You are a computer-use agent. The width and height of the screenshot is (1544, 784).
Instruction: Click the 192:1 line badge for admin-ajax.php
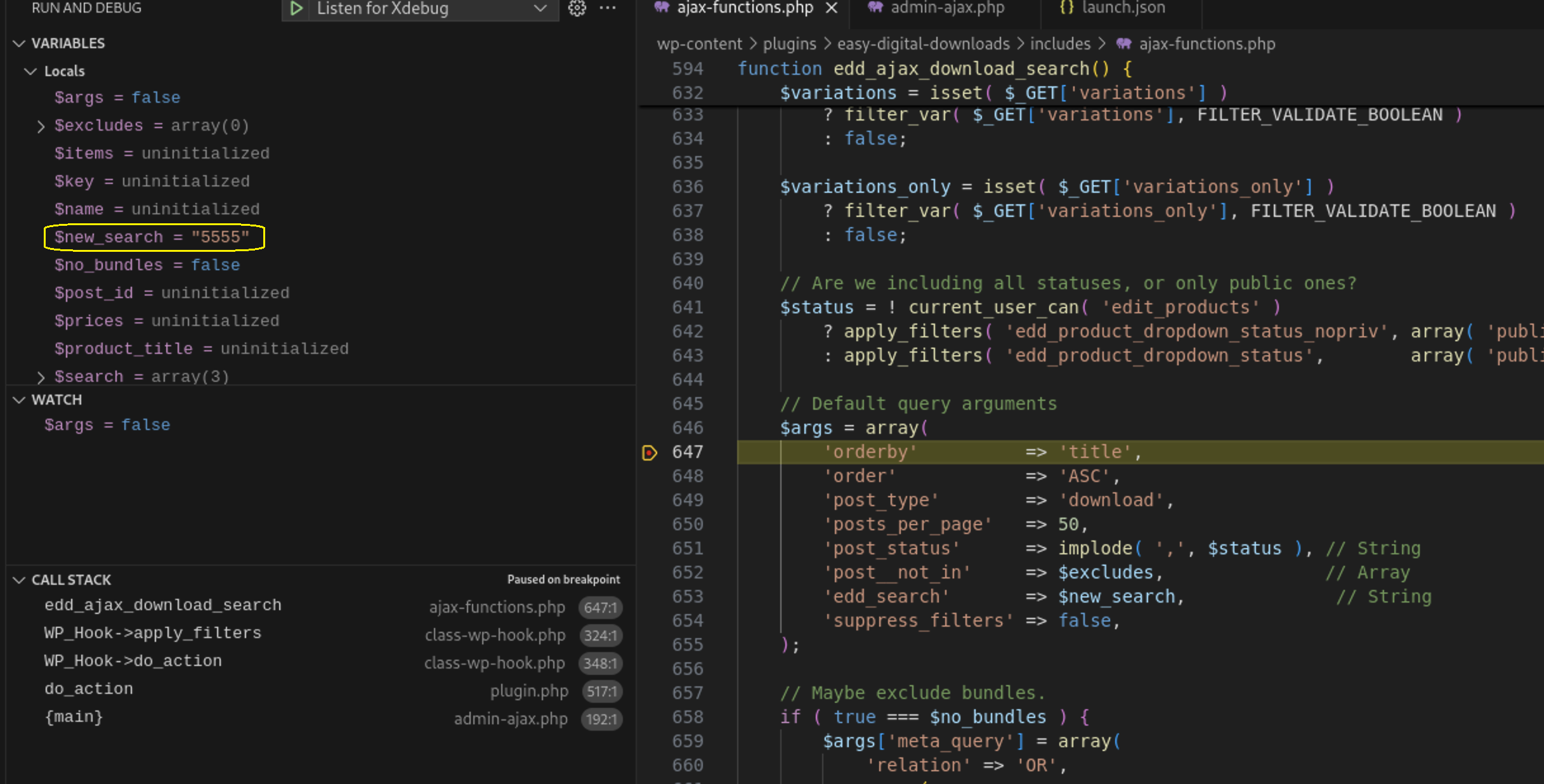(x=601, y=719)
